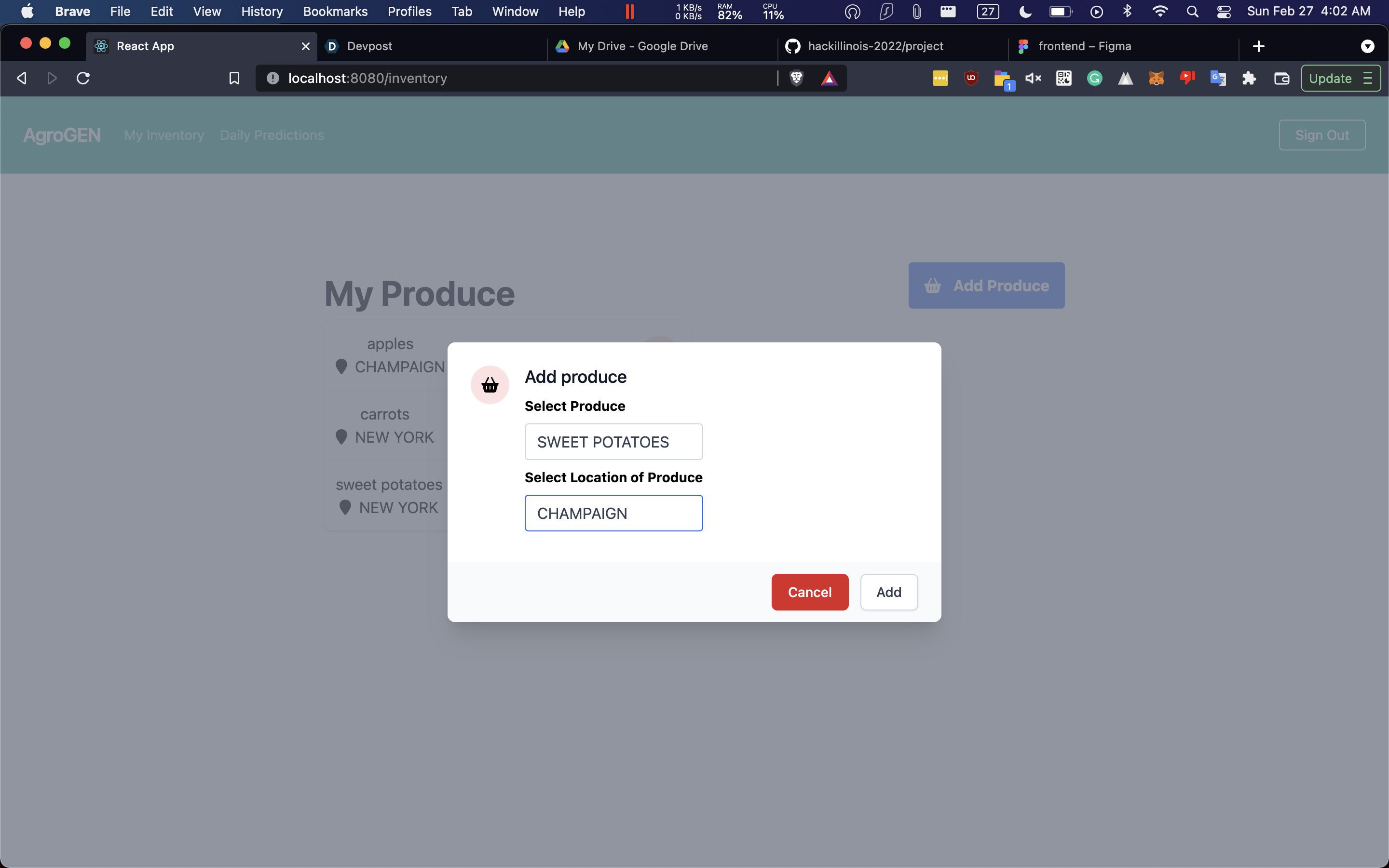Open the Google Translate extension icon
The width and height of the screenshot is (1389, 868).
tap(1218, 78)
